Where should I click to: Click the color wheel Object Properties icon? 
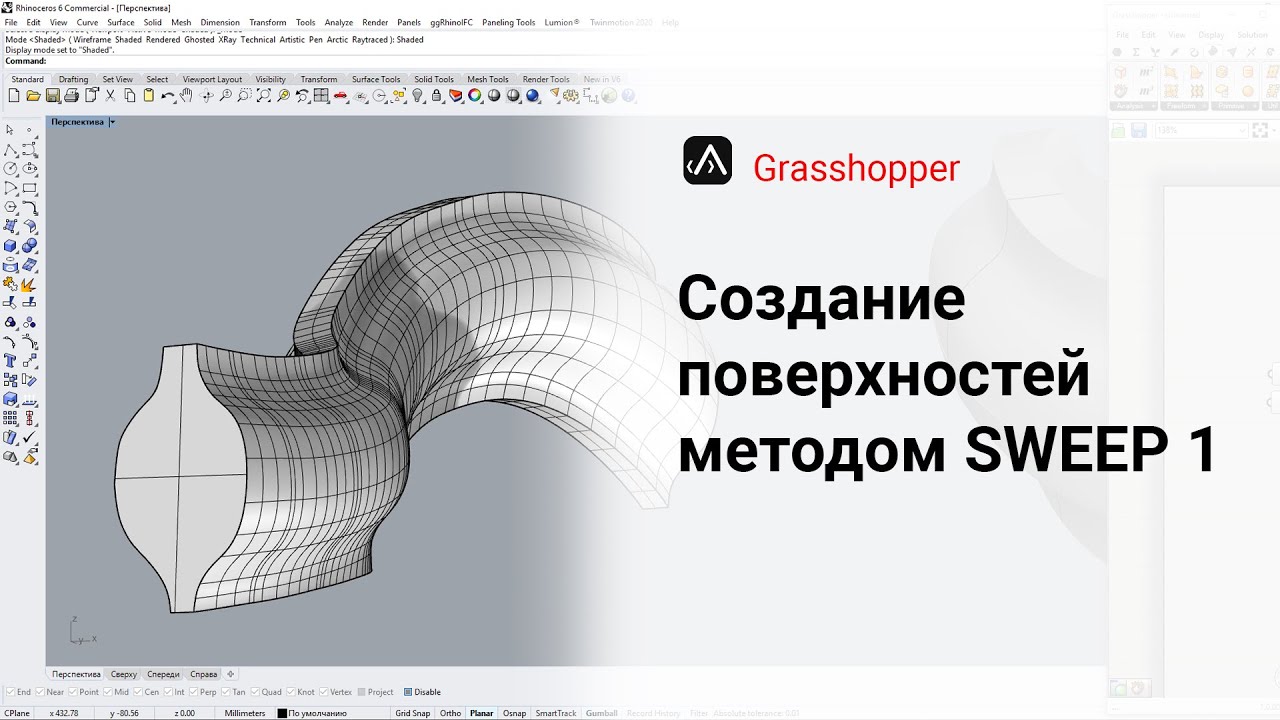(474, 96)
